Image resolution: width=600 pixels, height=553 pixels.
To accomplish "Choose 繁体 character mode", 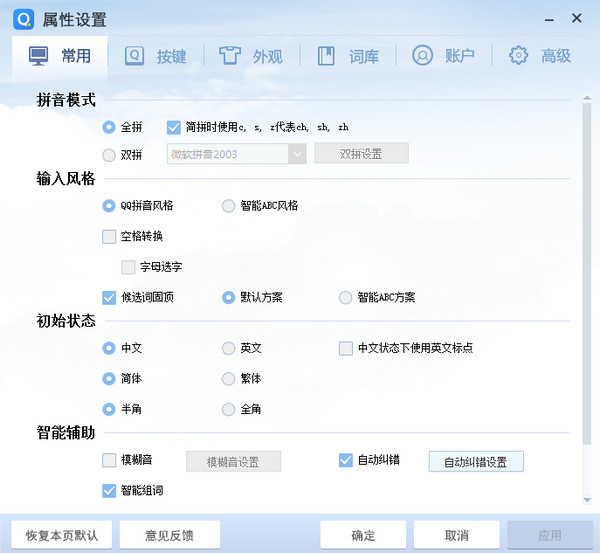I will pos(229,379).
